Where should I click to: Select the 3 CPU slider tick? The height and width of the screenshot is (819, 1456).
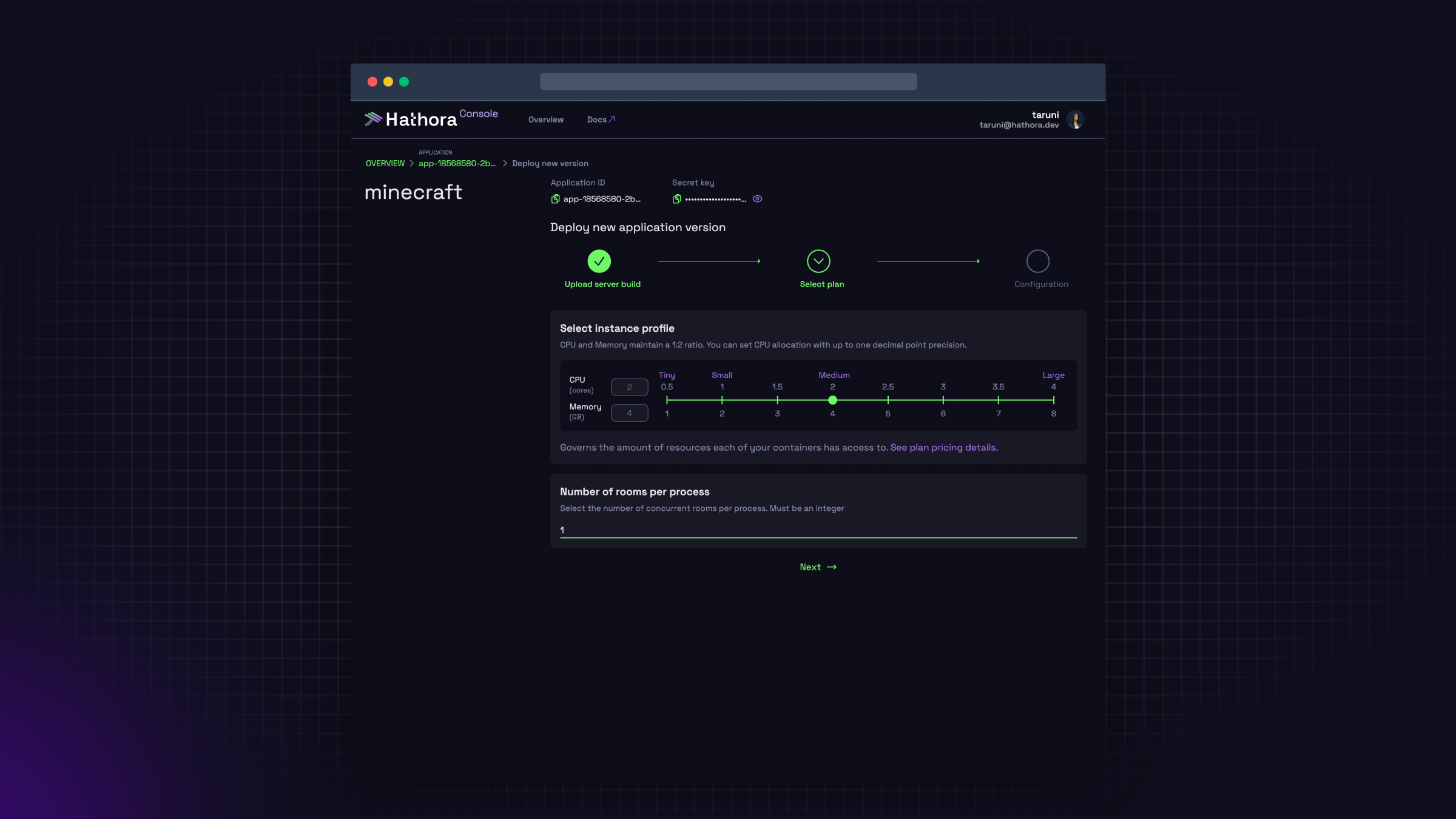tap(943, 400)
